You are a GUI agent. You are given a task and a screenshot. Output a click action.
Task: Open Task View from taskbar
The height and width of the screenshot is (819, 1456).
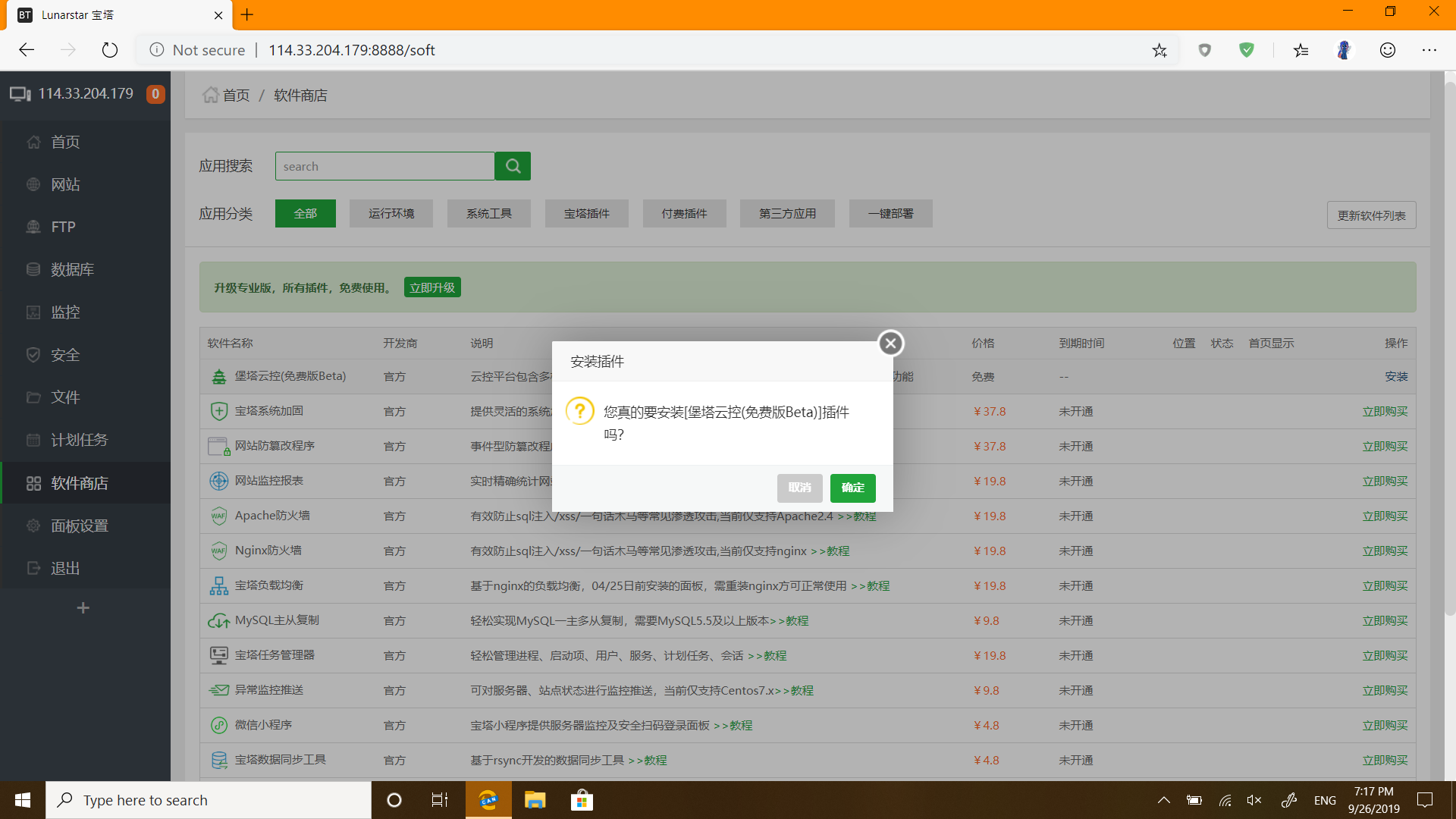[440, 800]
